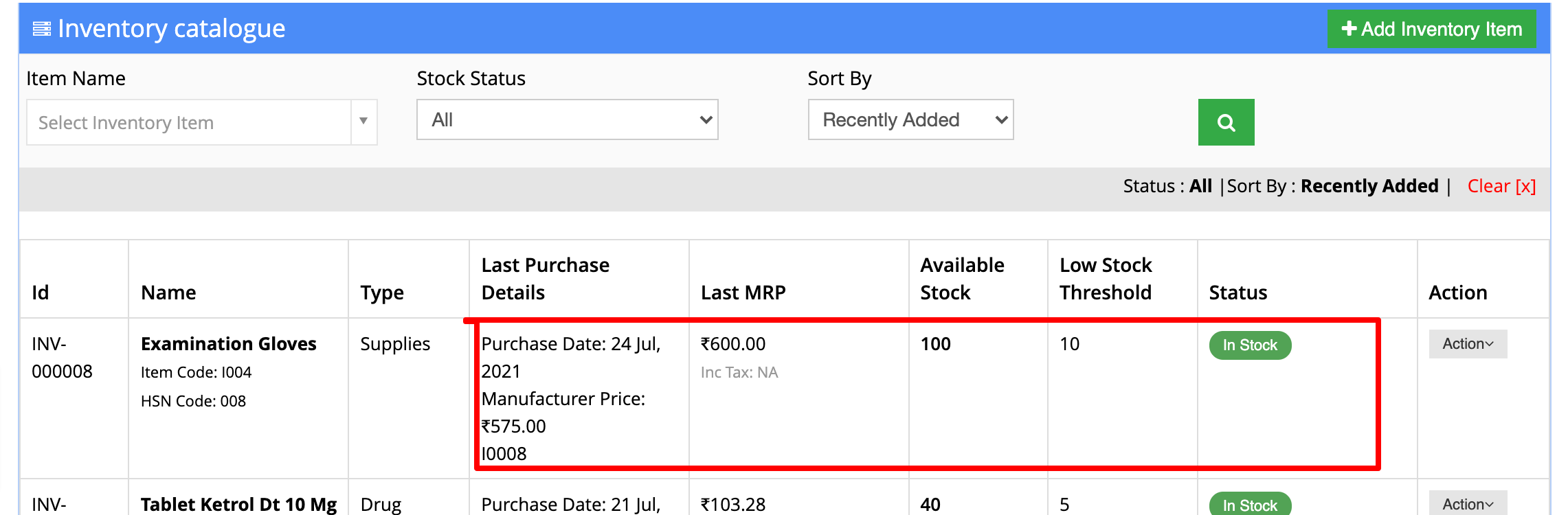Open the Stock Status dropdown
1568x515 pixels.
[567, 119]
